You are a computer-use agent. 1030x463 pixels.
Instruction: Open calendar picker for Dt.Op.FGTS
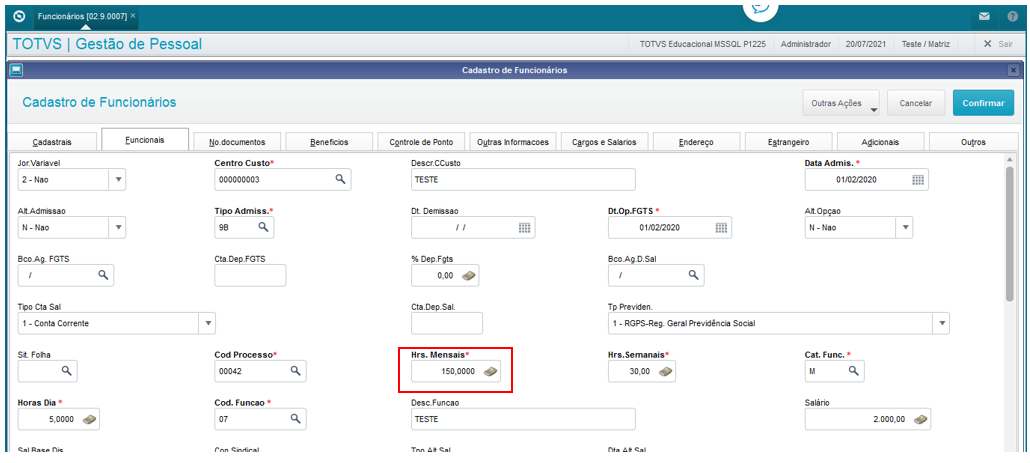721,227
